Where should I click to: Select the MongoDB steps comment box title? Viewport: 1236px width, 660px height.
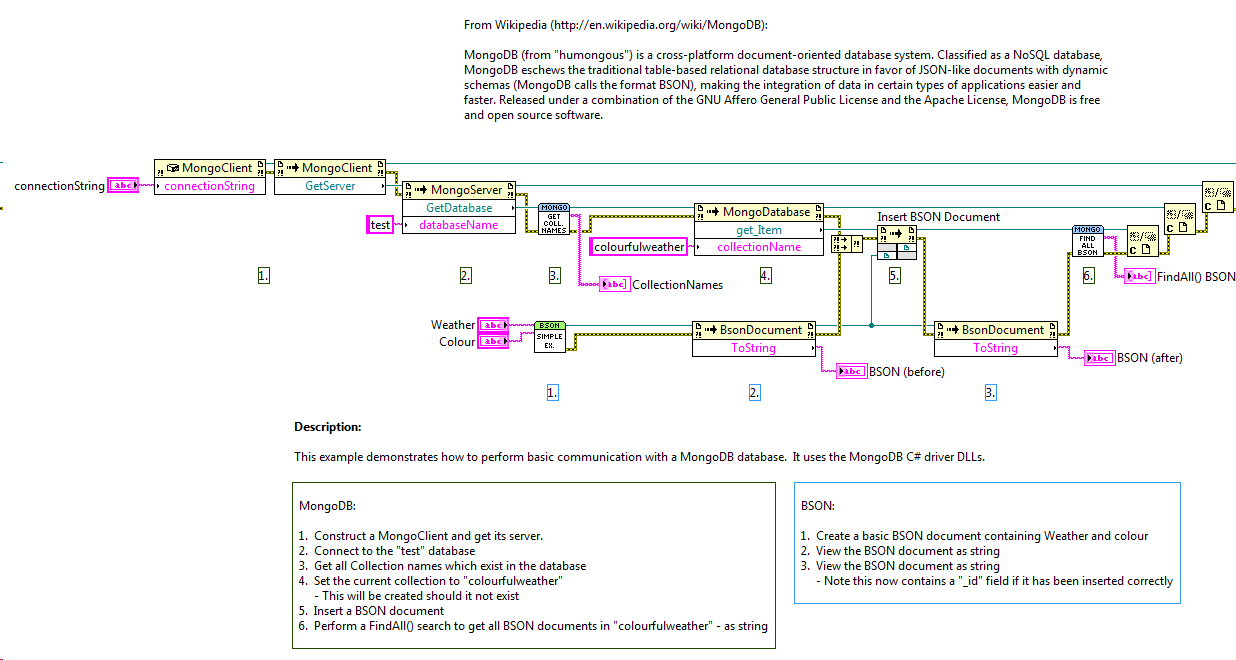point(328,507)
